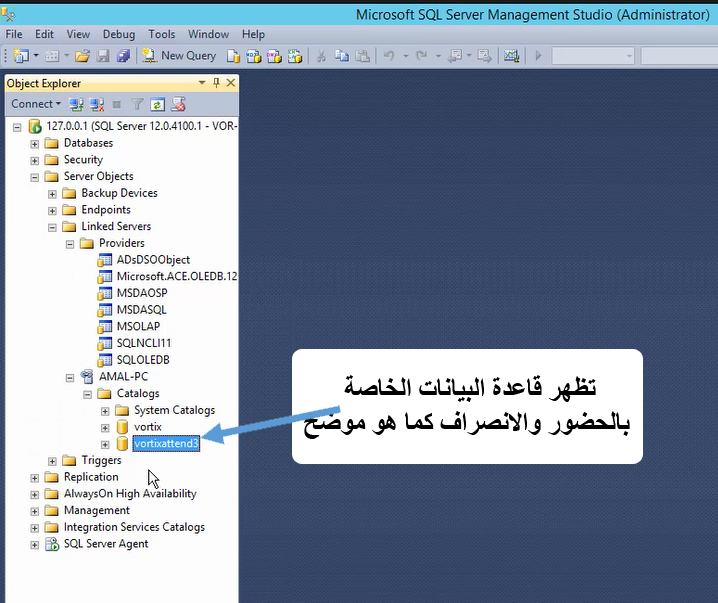Select the Integration Services Catalogs folder
The image size is (718, 603).
click(134, 527)
